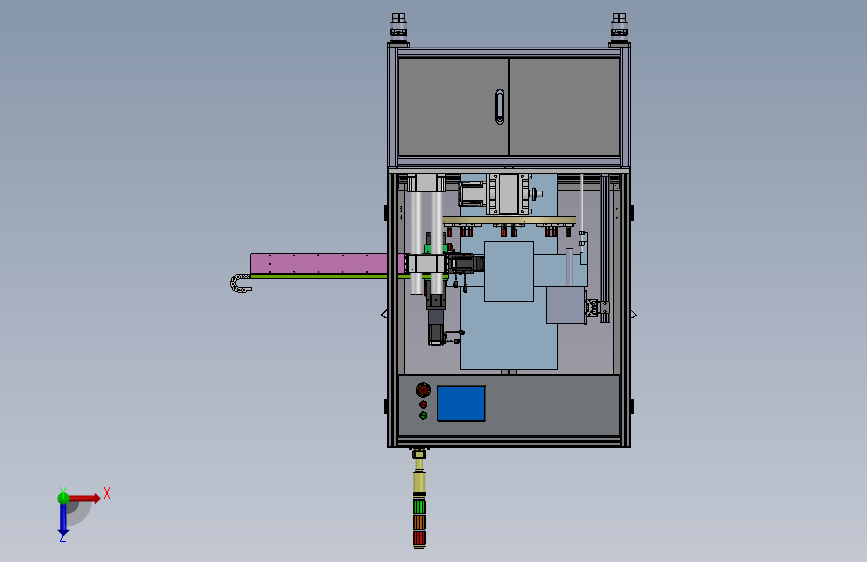Select the left gray cabinet door panel

453,107
